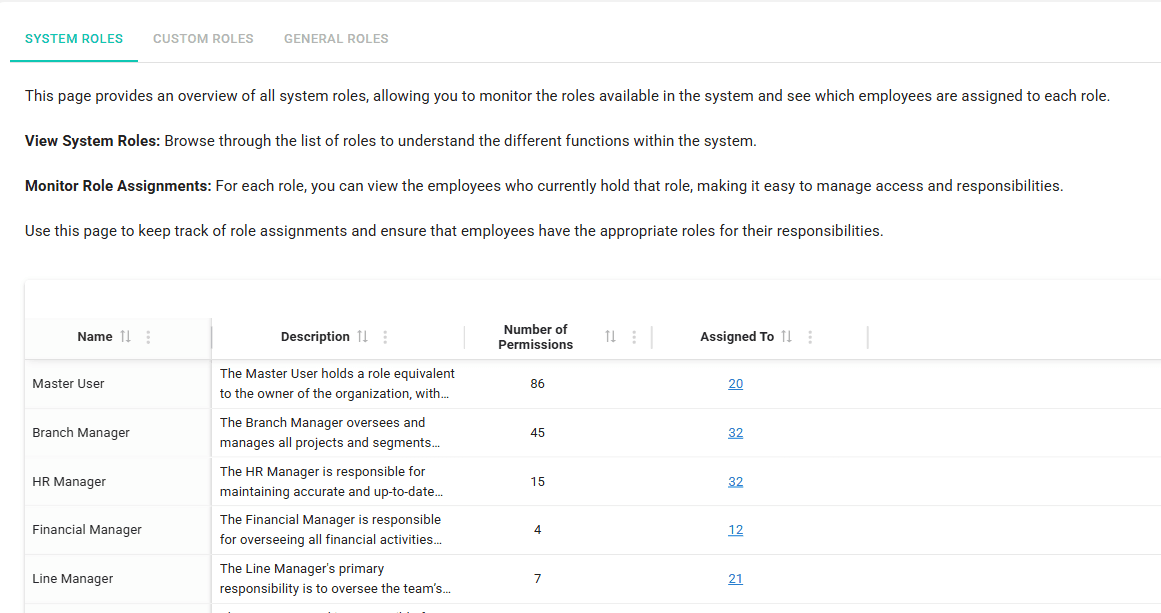This screenshot has height=613, width=1161.
Task: Open the Name column options menu
Action: [x=147, y=336]
